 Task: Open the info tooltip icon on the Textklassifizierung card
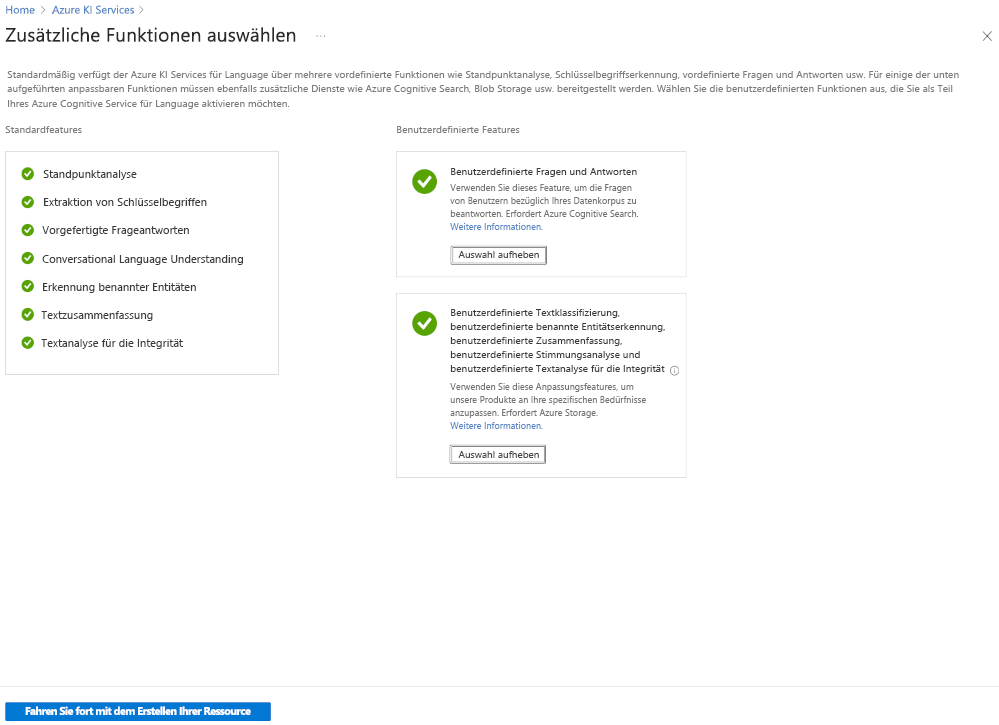click(x=675, y=370)
